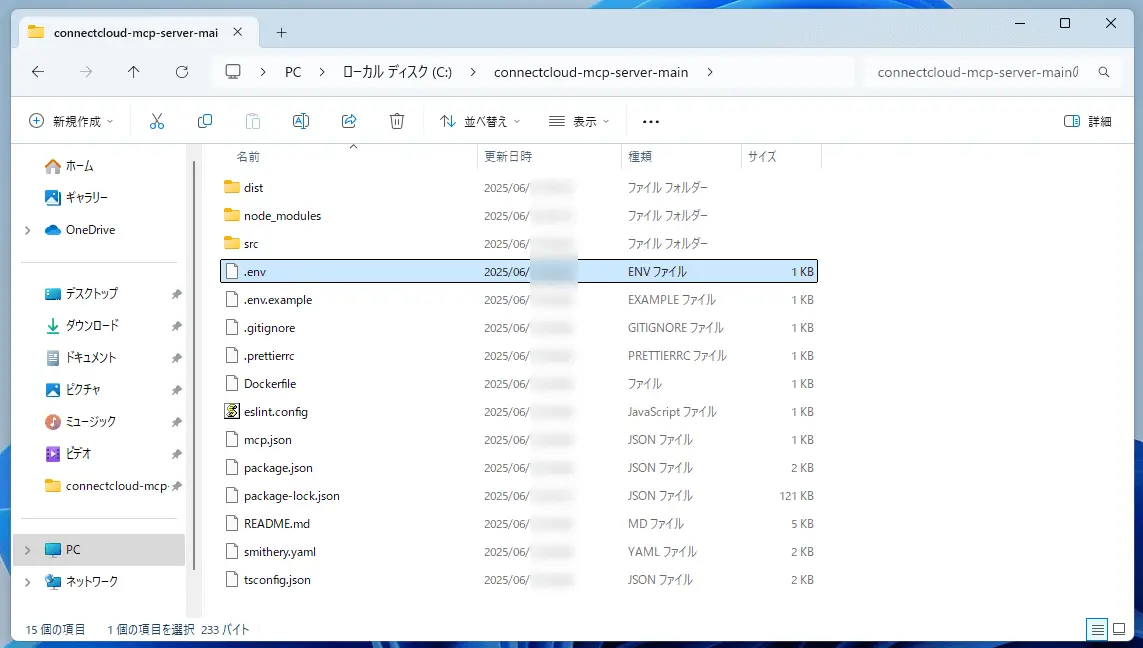Open the Sort (並べ替え) dropdown

click(480, 121)
